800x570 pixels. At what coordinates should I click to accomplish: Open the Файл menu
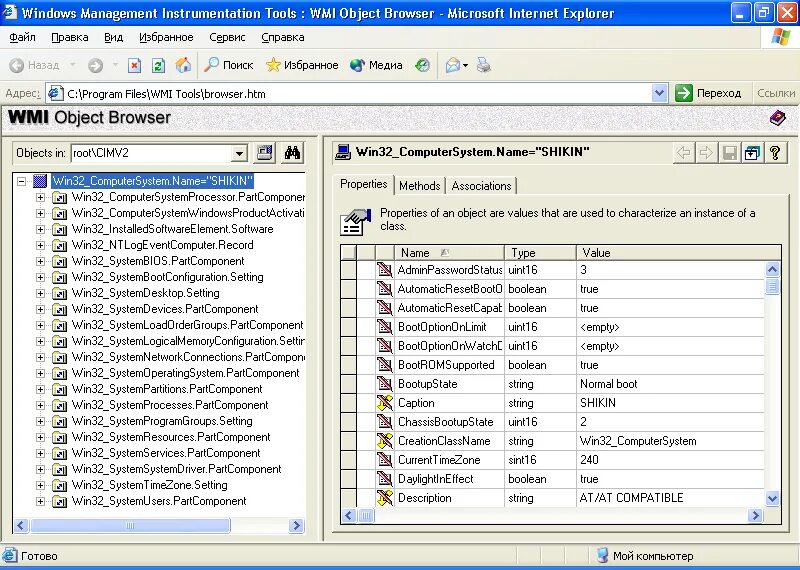click(x=22, y=37)
